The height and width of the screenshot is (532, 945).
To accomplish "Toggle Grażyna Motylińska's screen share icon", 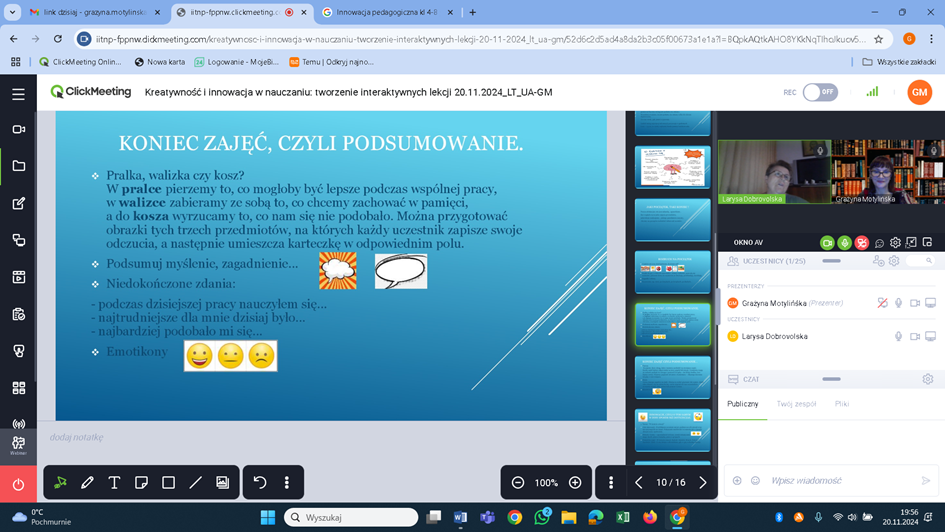I will coord(931,303).
